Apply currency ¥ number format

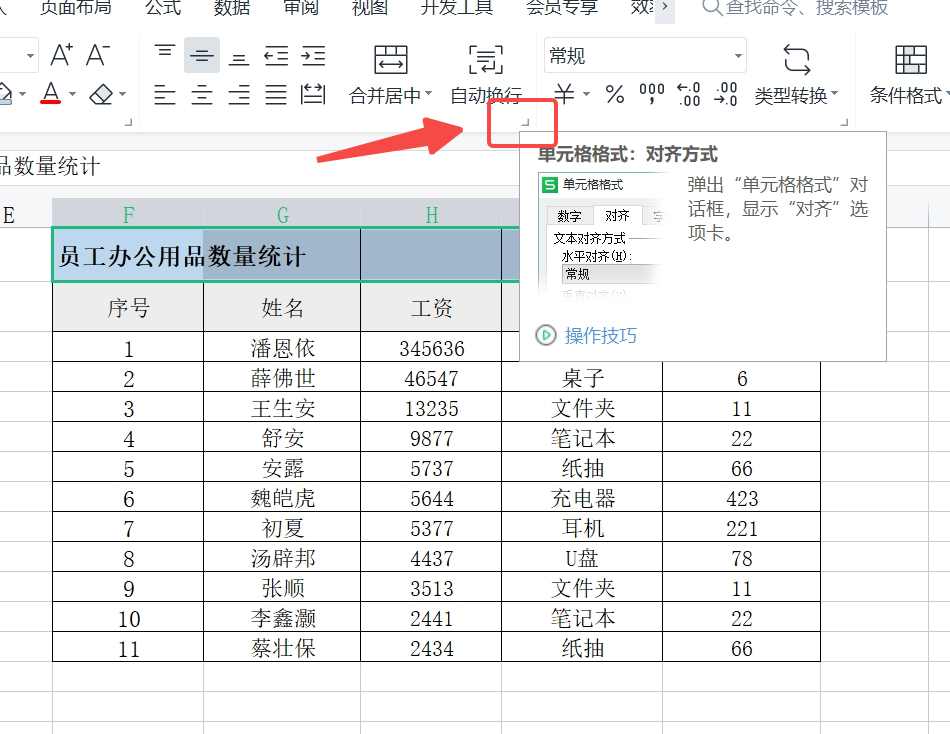pos(564,94)
